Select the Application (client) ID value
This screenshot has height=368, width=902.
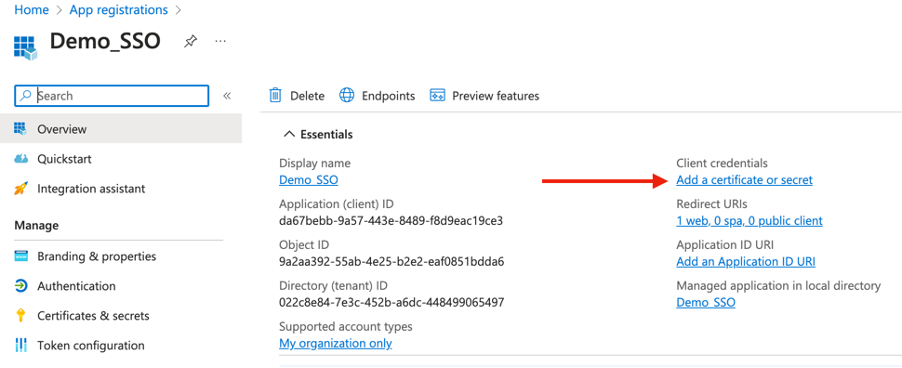[391, 221]
